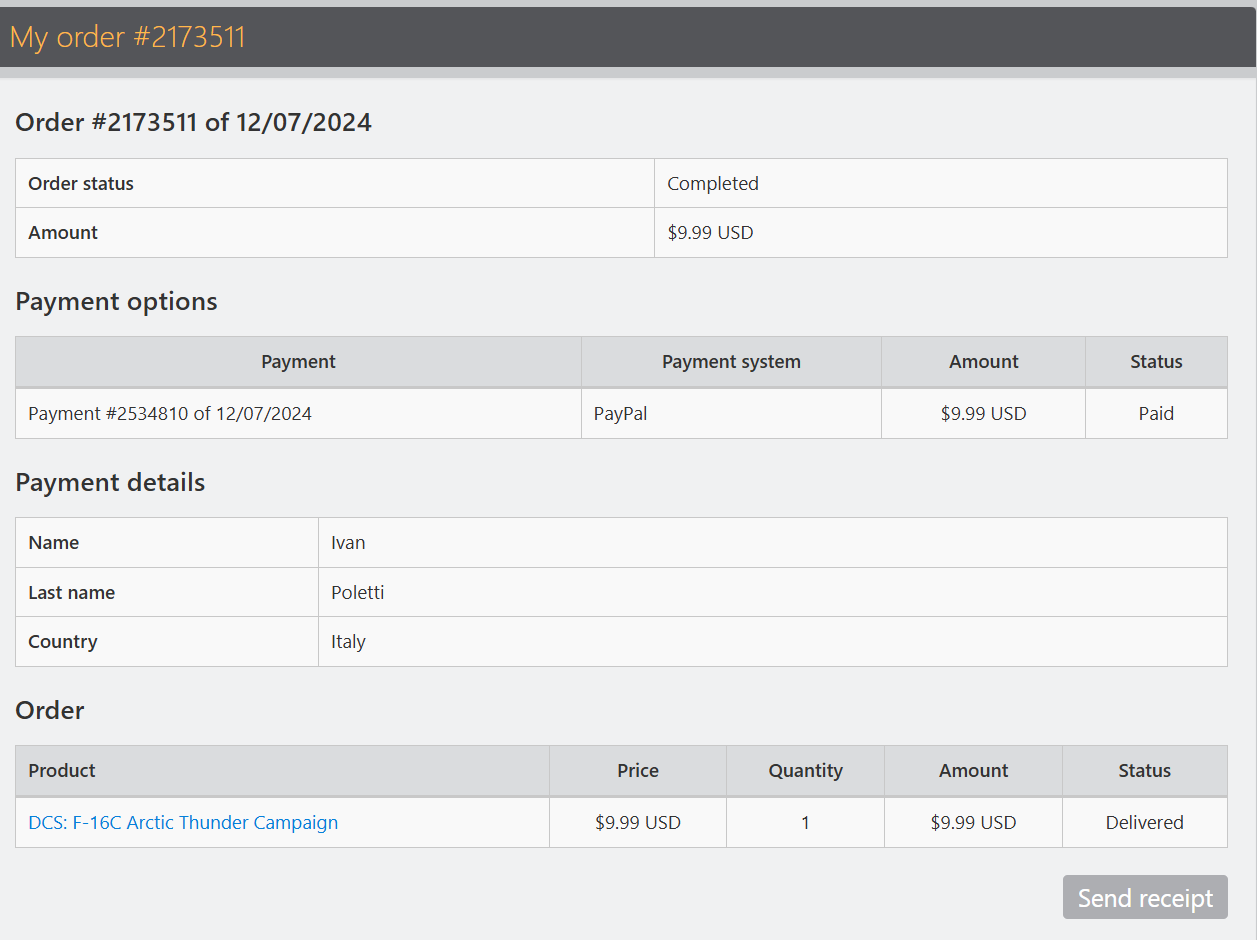Image resolution: width=1257 pixels, height=940 pixels.
Task: Click the Status header in the Order products table
Action: 1145,771
